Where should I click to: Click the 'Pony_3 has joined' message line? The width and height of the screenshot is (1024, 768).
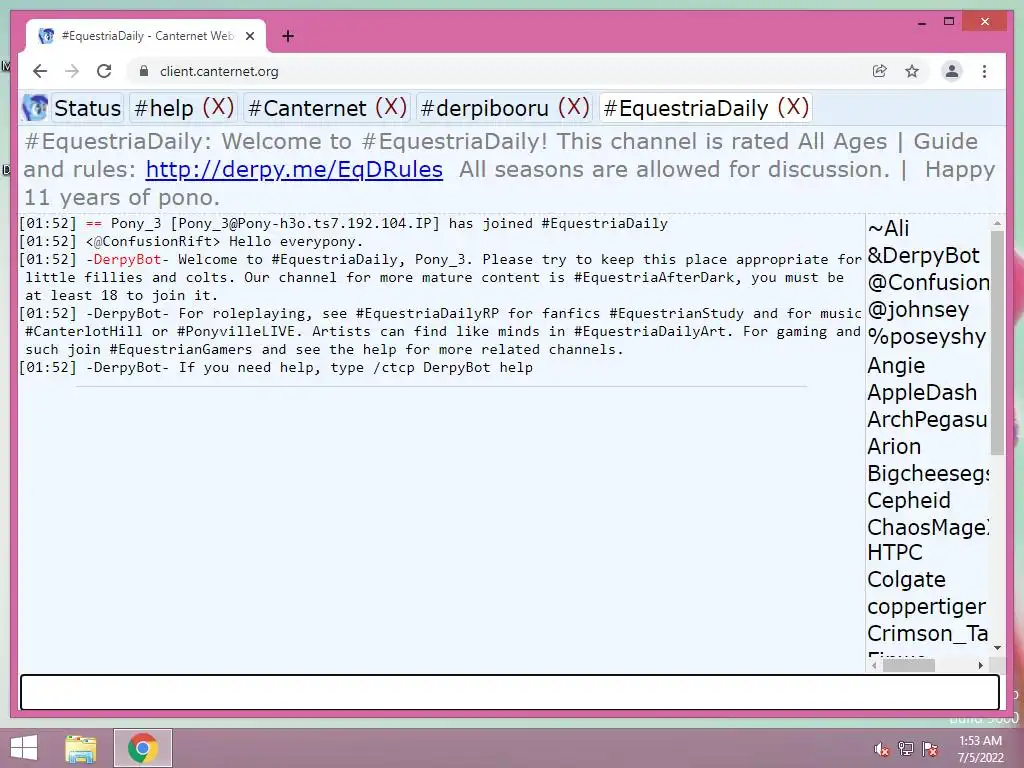click(x=344, y=223)
